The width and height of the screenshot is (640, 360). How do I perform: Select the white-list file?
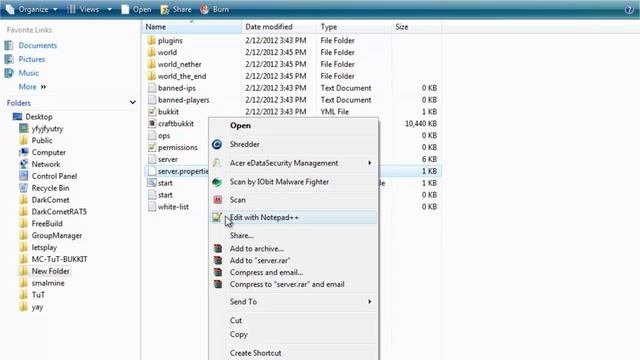[173, 207]
